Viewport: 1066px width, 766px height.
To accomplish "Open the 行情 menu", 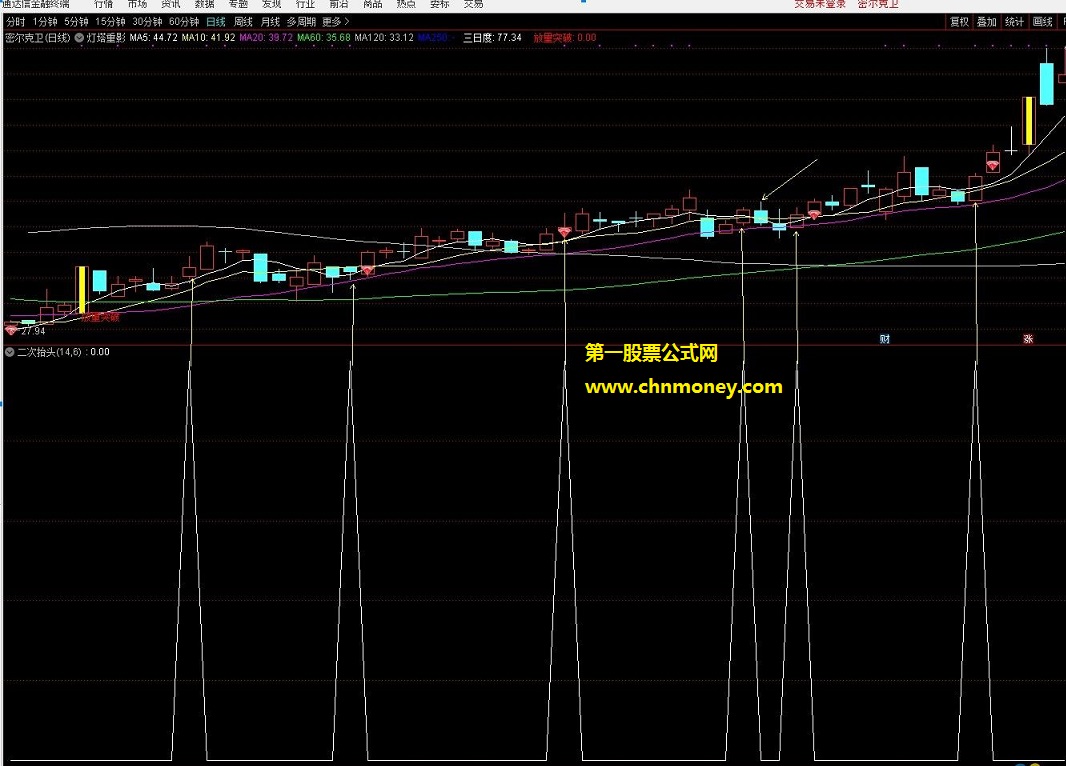I will pyautogui.click(x=103, y=3).
